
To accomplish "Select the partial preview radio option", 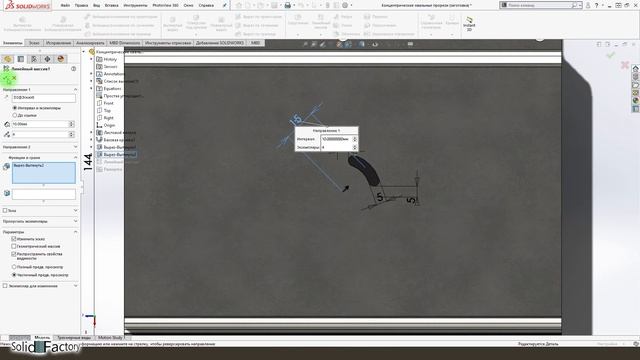I will 14,275.
